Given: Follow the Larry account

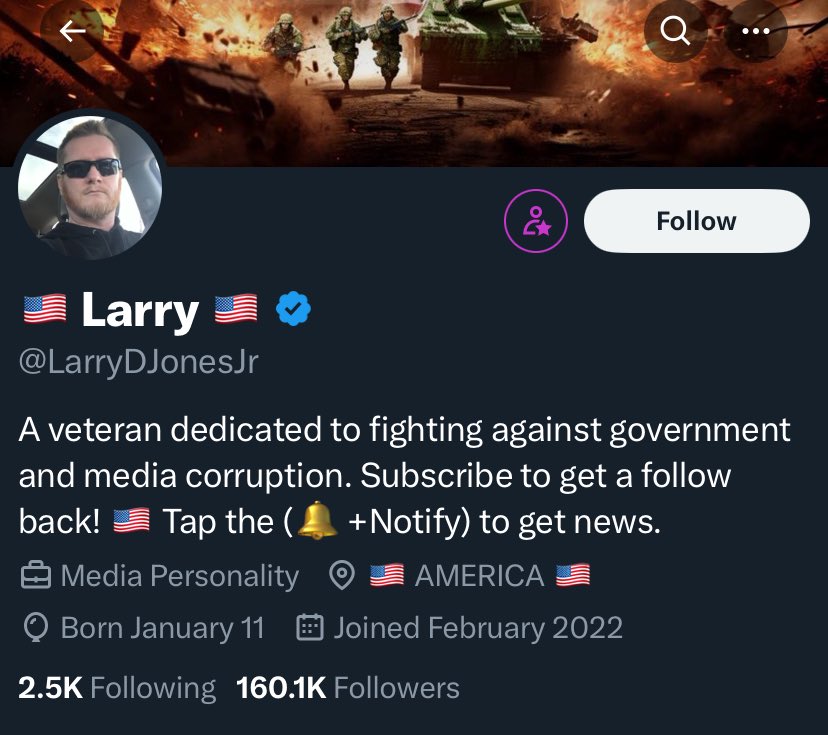Looking at the screenshot, I should pyautogui.click(x=697, y=221).
